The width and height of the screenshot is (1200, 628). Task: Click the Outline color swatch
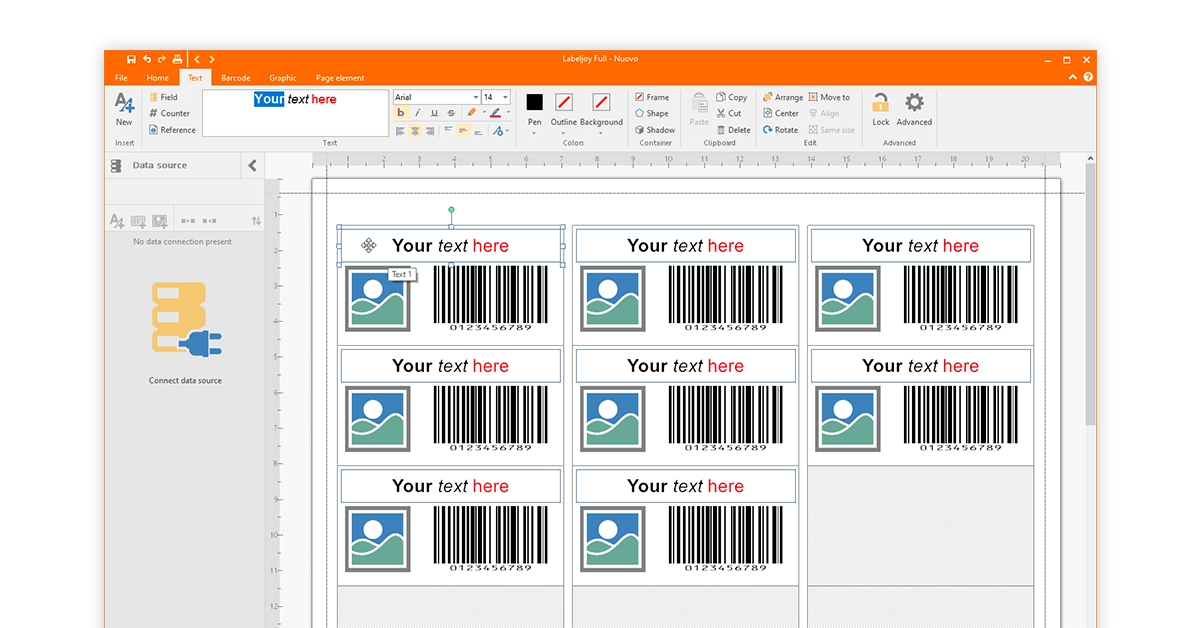[564, 102]
